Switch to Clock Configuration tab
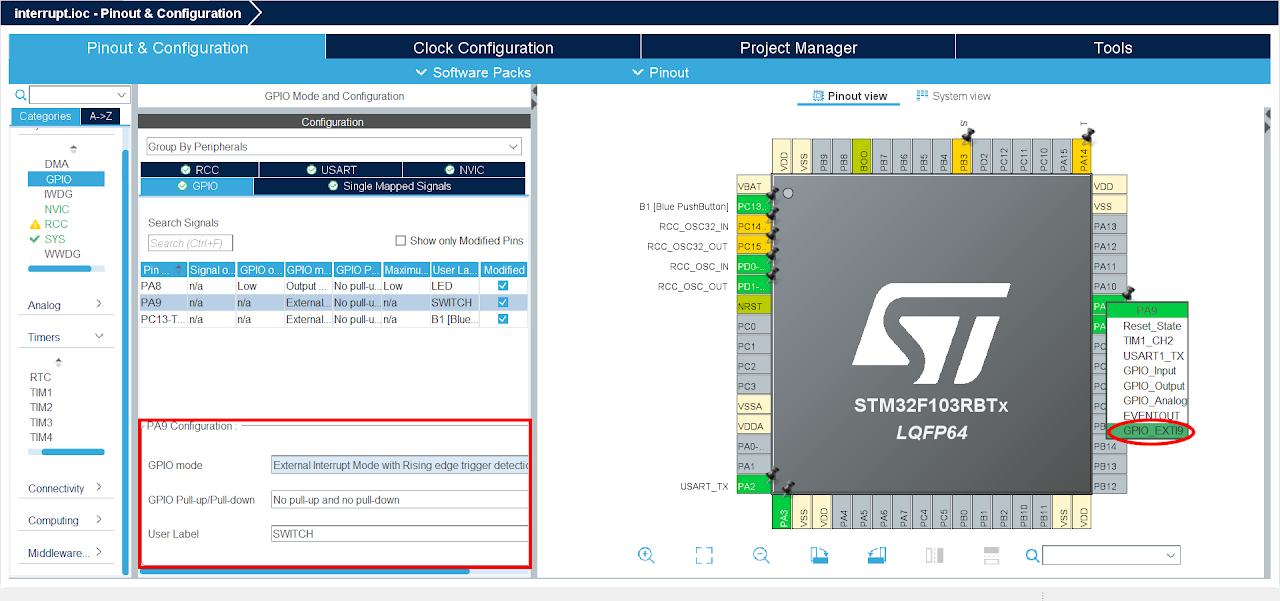Screen dimensions: 1280x601 click(x=483, y=48)
